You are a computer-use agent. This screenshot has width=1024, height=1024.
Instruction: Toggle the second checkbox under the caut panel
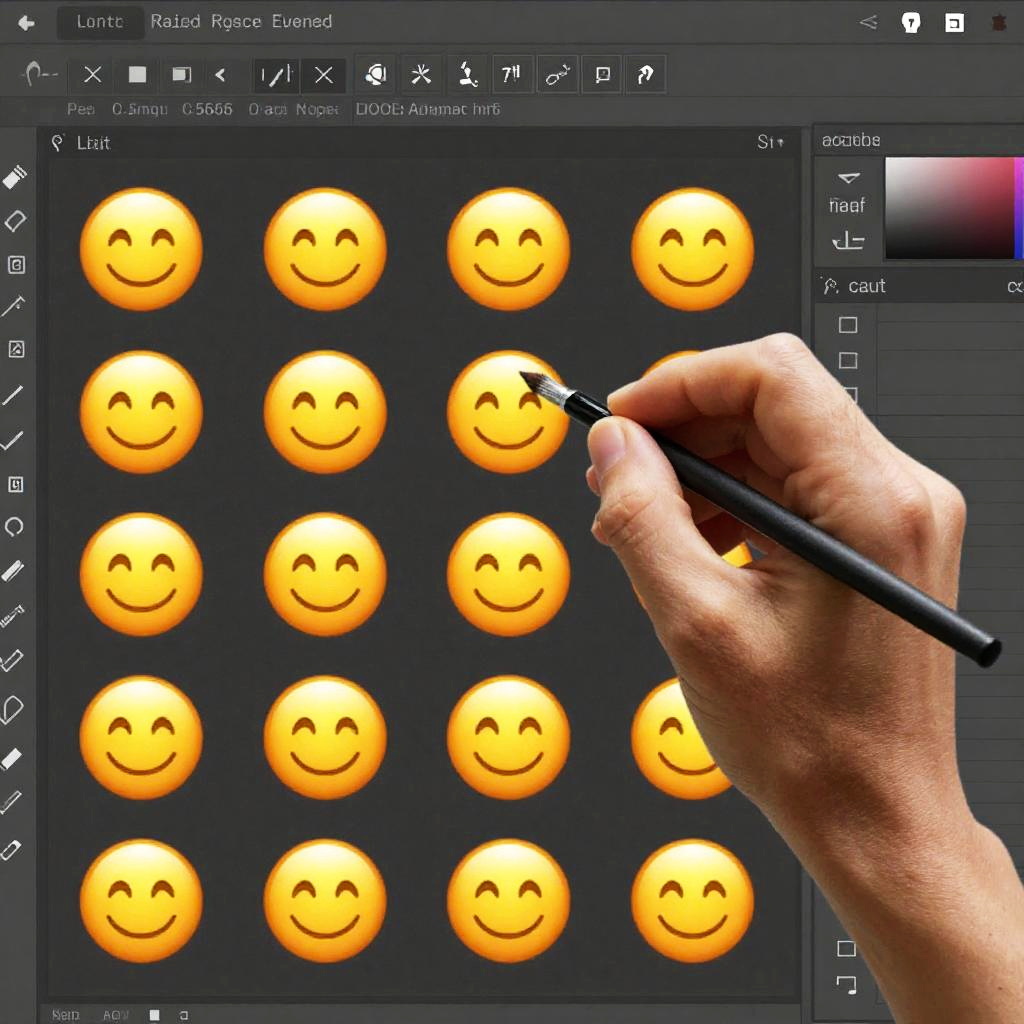click(x=848, y=360)
